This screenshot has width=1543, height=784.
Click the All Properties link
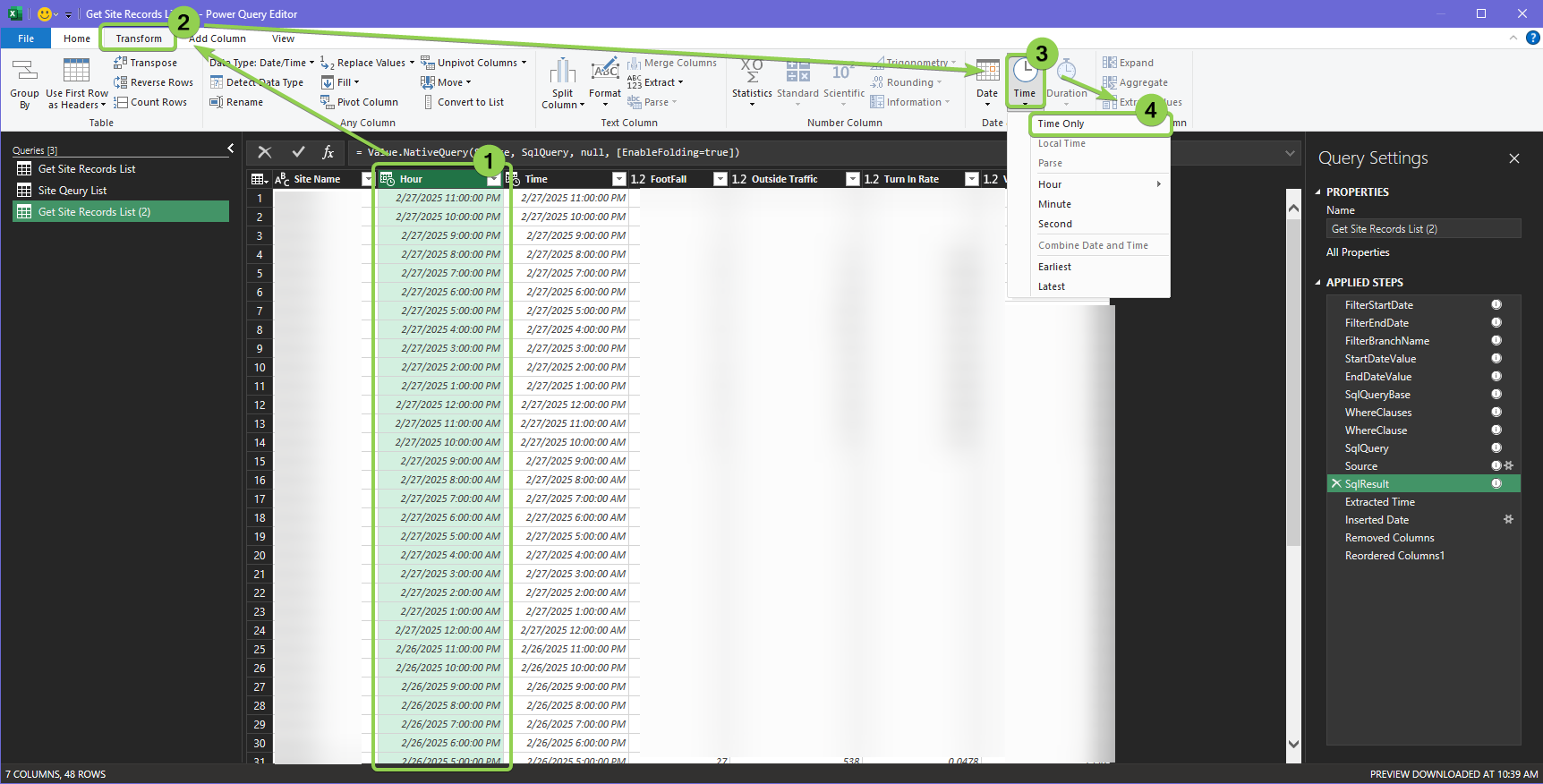pyautogui.click(x=1358, y=252)
